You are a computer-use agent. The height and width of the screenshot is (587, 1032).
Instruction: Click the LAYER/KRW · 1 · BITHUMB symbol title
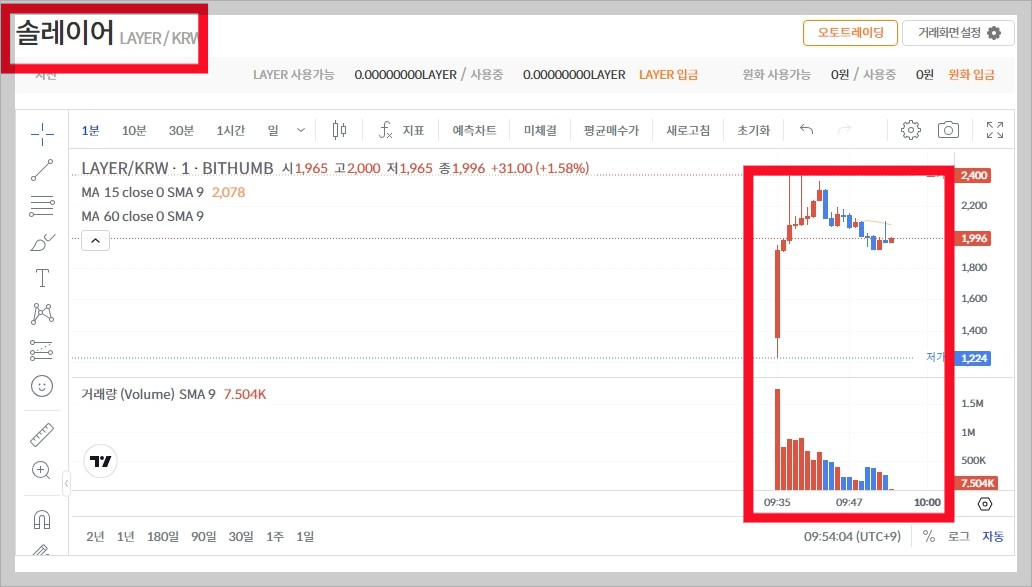coord(177,168)
